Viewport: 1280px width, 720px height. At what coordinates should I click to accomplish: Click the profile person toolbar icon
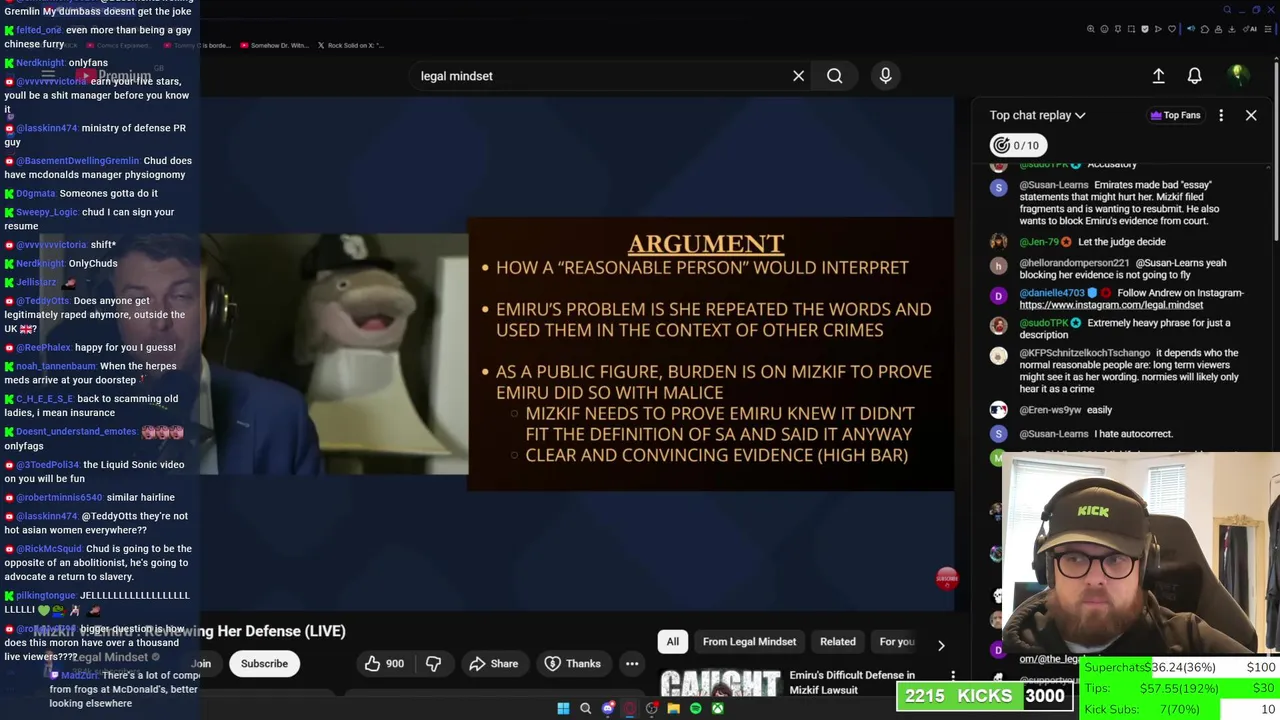[1218, 29]
